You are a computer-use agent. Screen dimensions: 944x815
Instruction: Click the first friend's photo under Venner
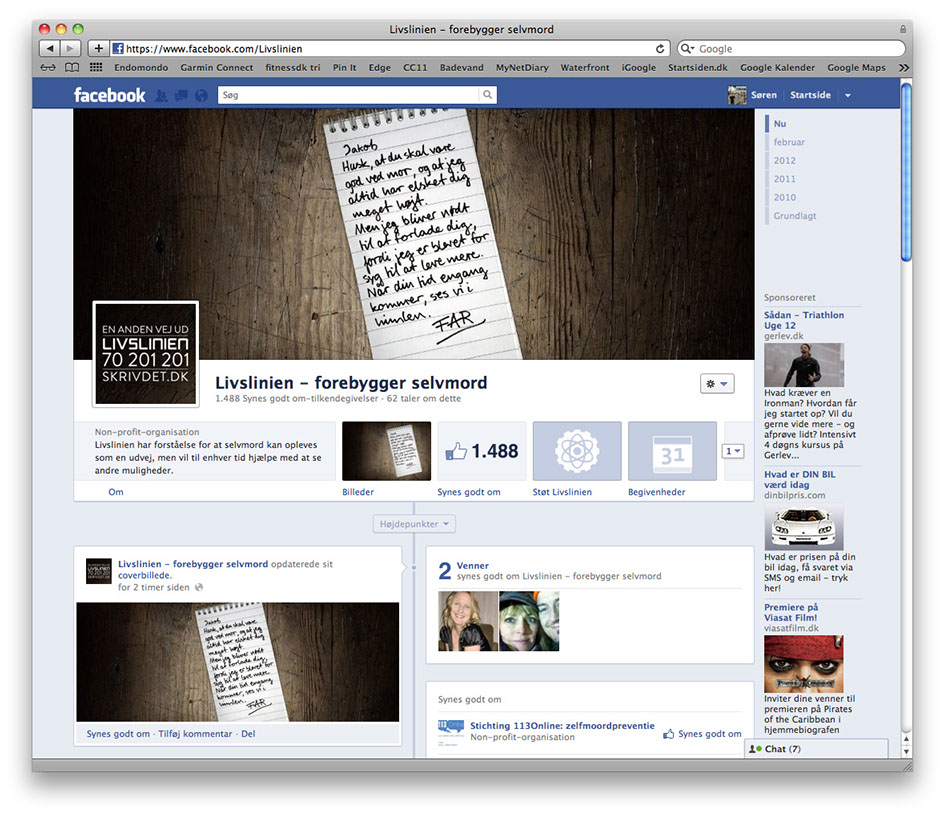coord(468,621)
